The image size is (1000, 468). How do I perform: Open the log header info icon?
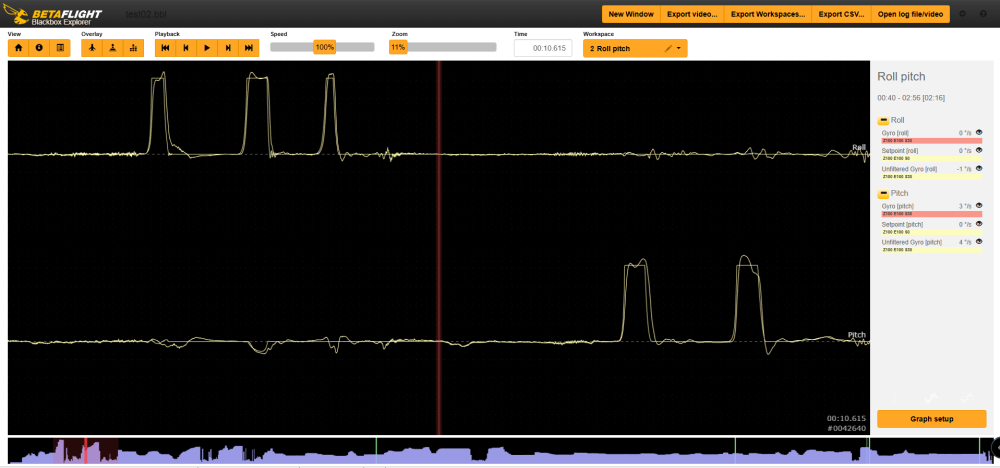coord(39,47)
